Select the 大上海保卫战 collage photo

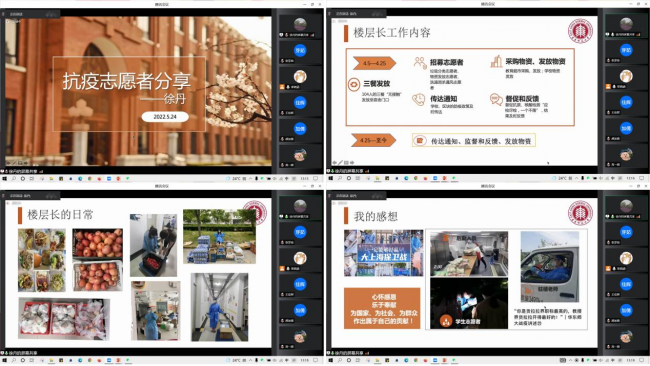point(383,253)
